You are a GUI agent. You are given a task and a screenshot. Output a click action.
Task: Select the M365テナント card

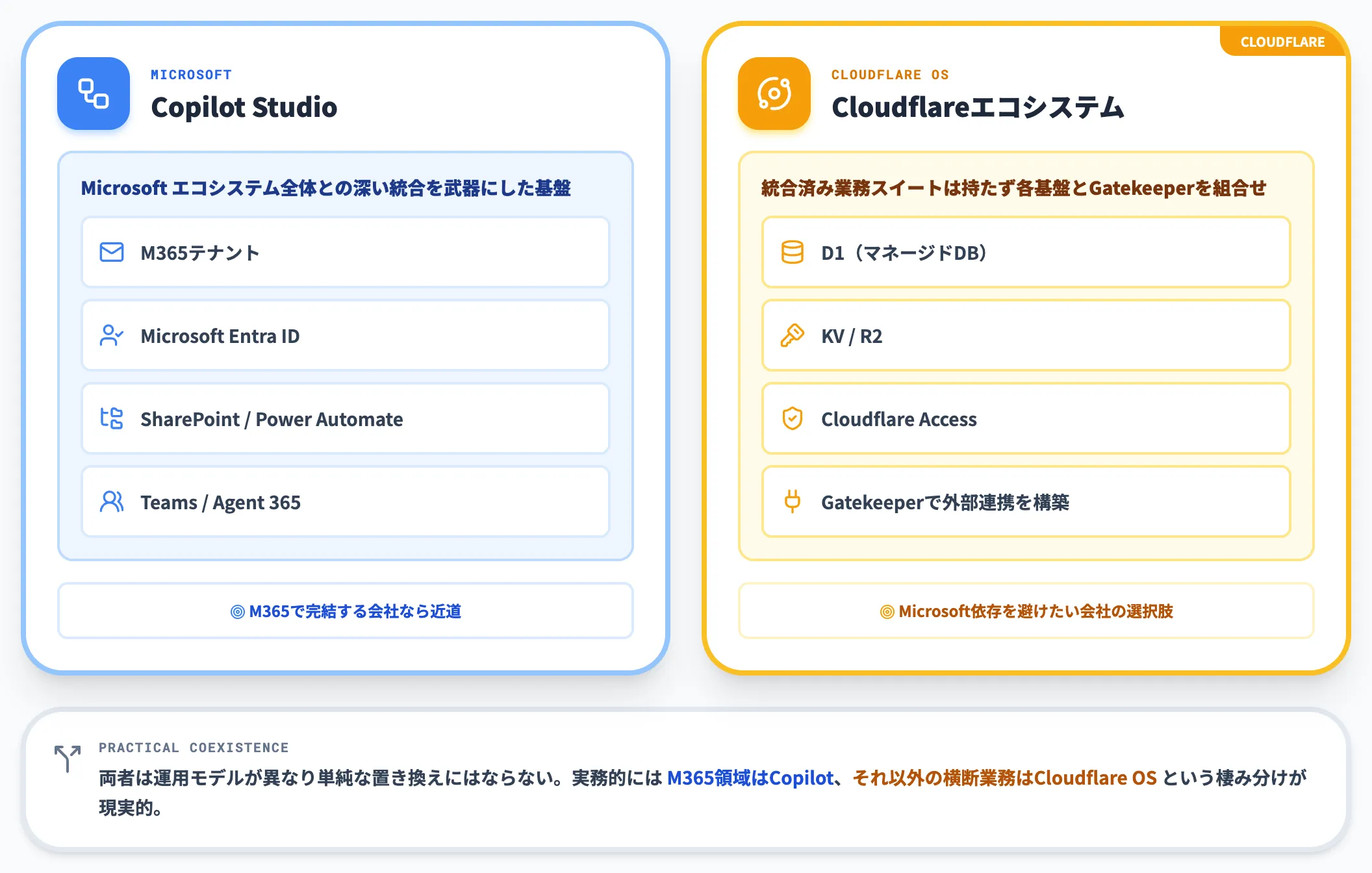pos(346,252)
